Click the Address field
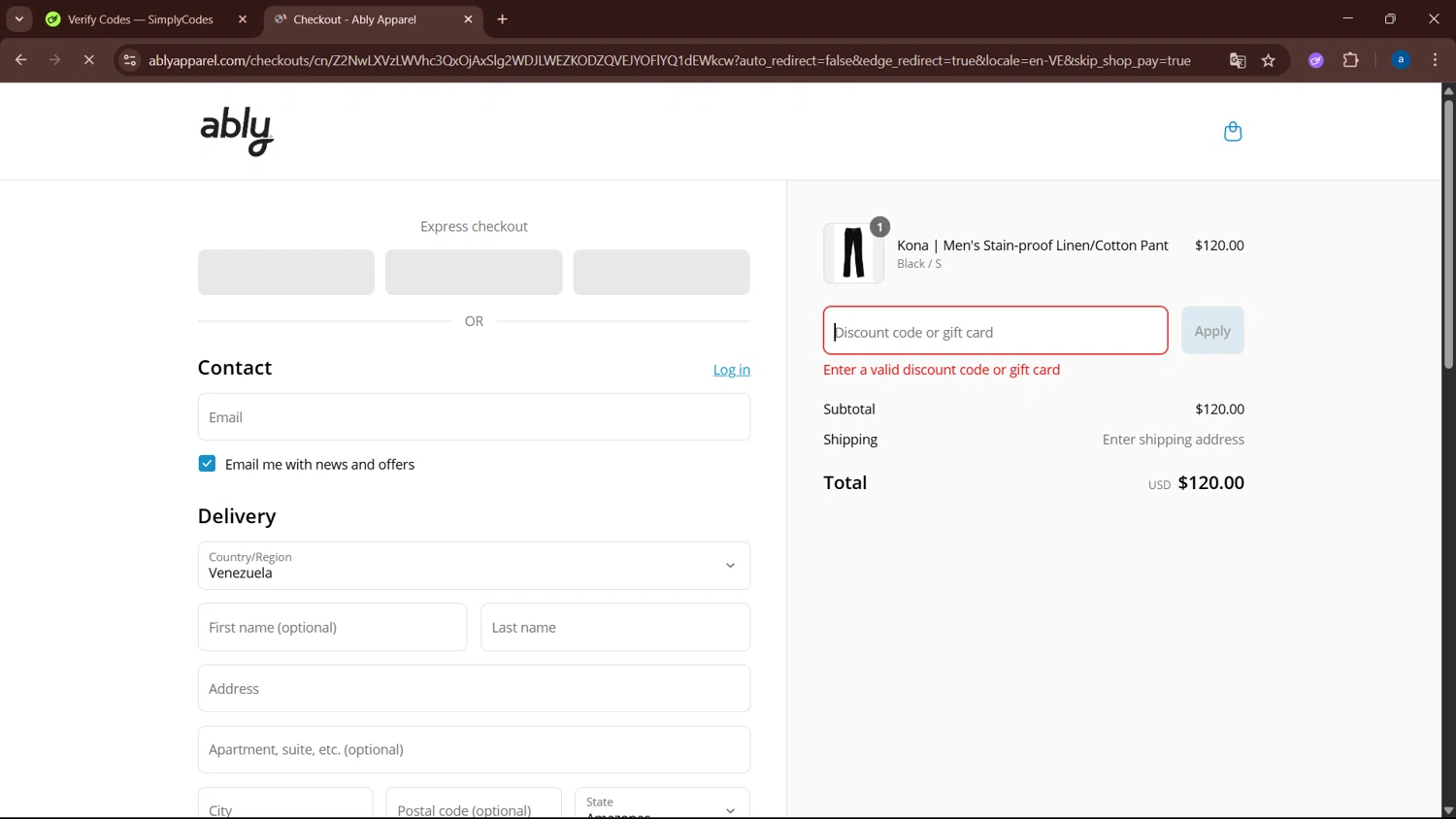The width and height of the screenshot is (1456, 819). (x=474, y=688)
